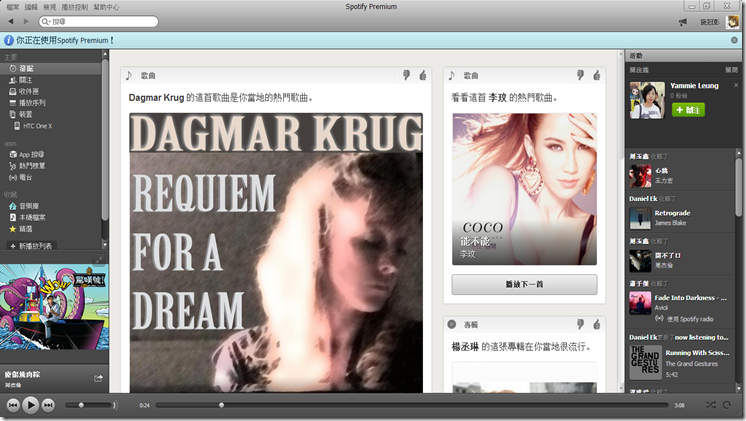Image resolution: width=746 pixels, height=421 pixels.
Task: Open Retrograde by James Blake in the feed
Action: coord(672,213)
